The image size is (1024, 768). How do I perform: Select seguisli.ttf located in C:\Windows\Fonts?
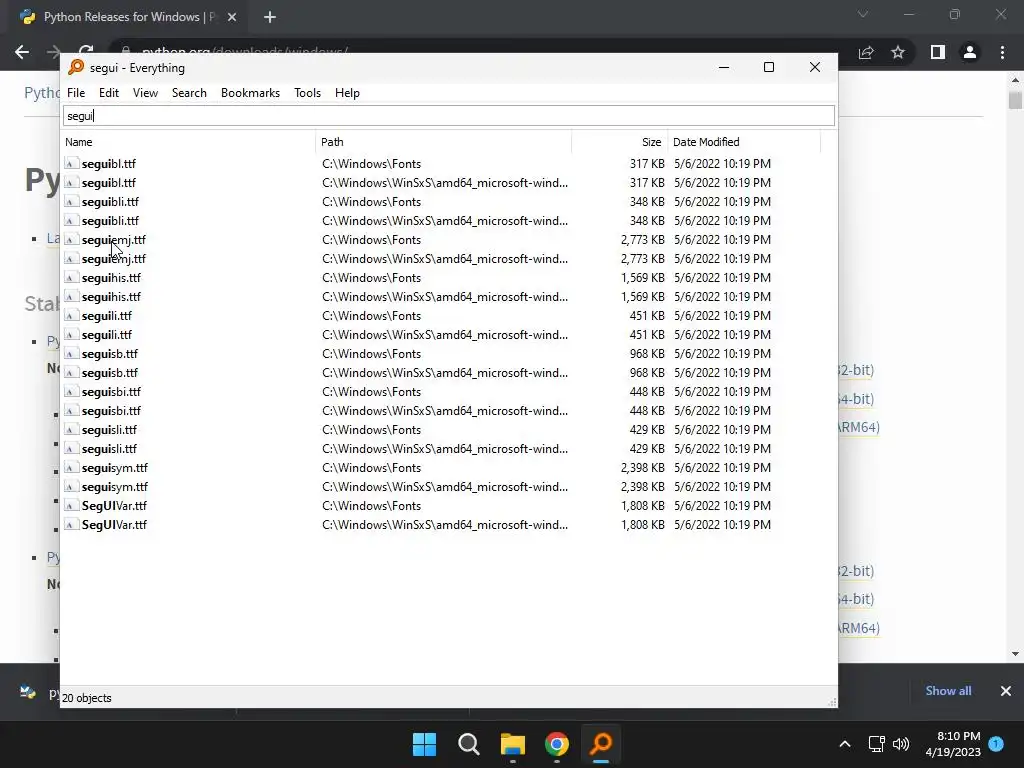(x=109, y=429)
